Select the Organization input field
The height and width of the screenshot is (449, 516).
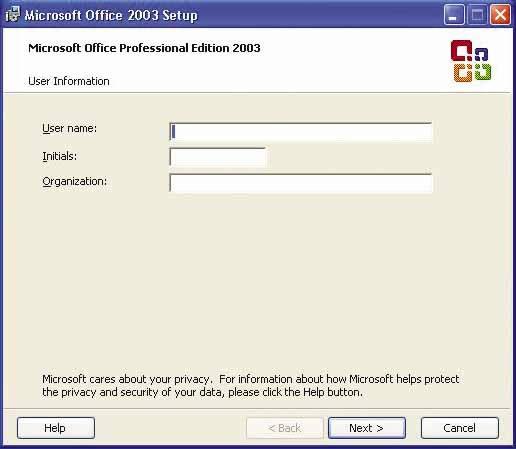click(x=301, y=183)
